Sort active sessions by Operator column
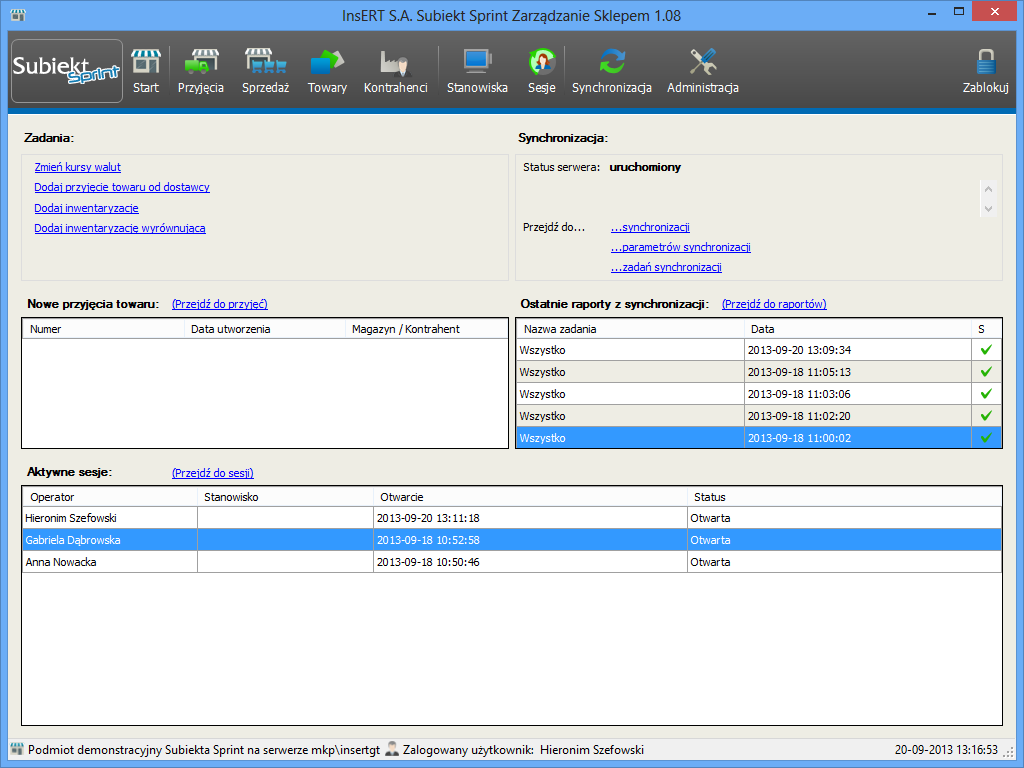1024x768 pixels. click(110, 497)
